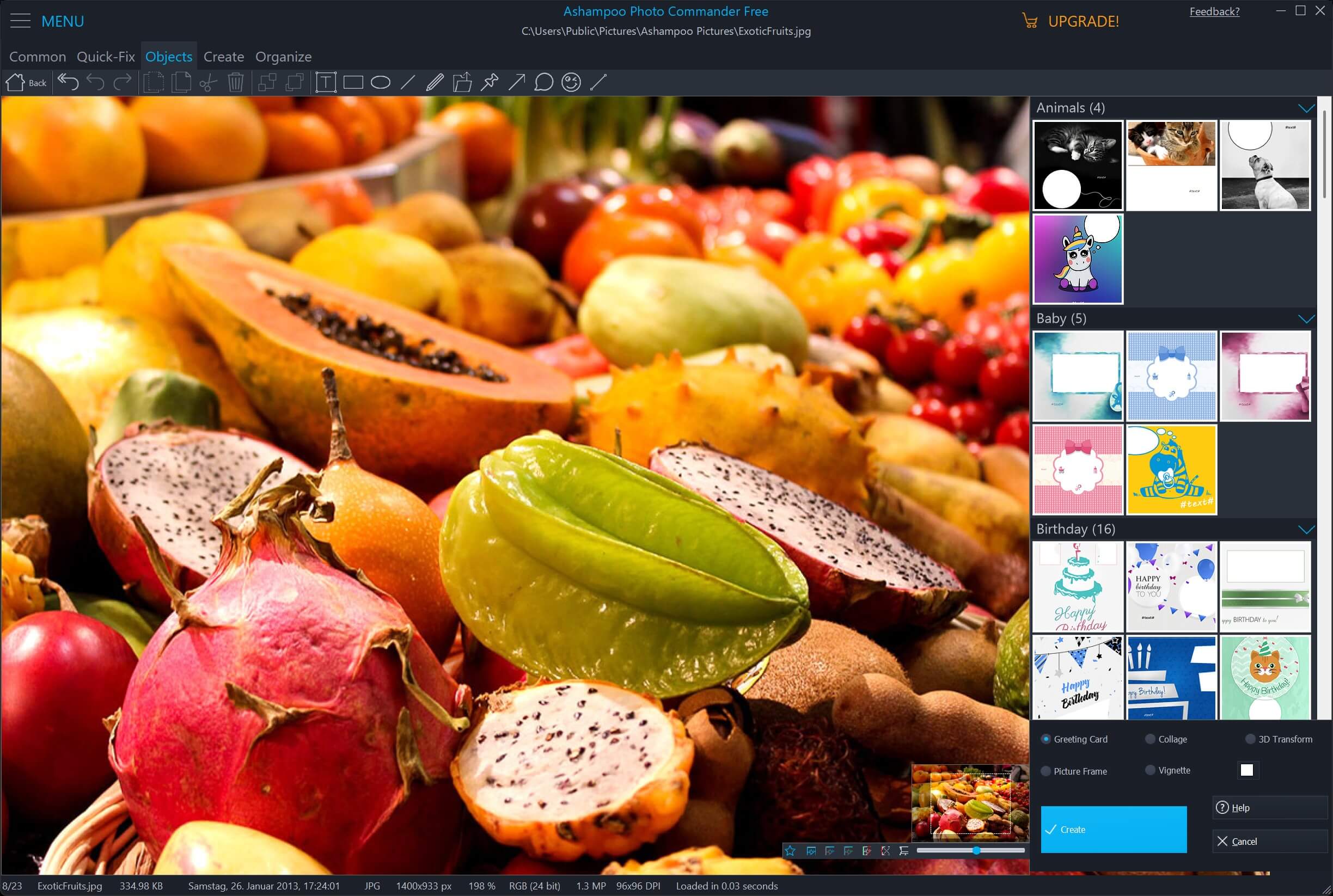The width and height of the screenshot is (1333, 896).
Task: Collapse the Baby (5) section
Action: [x=1306, y=319]
